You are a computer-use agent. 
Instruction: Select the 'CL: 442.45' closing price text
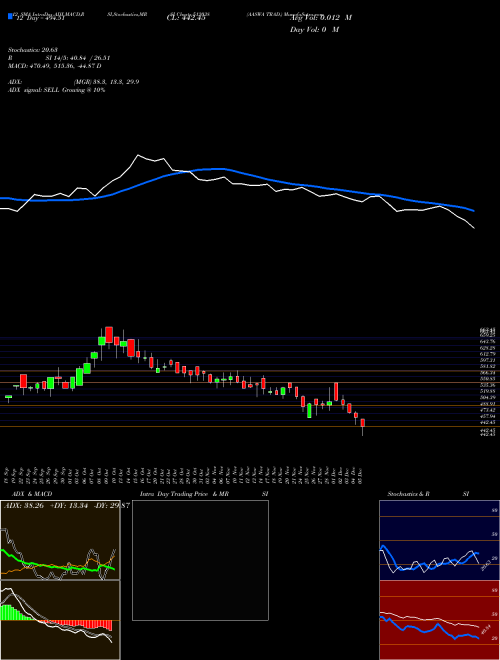tap(186, 18)
